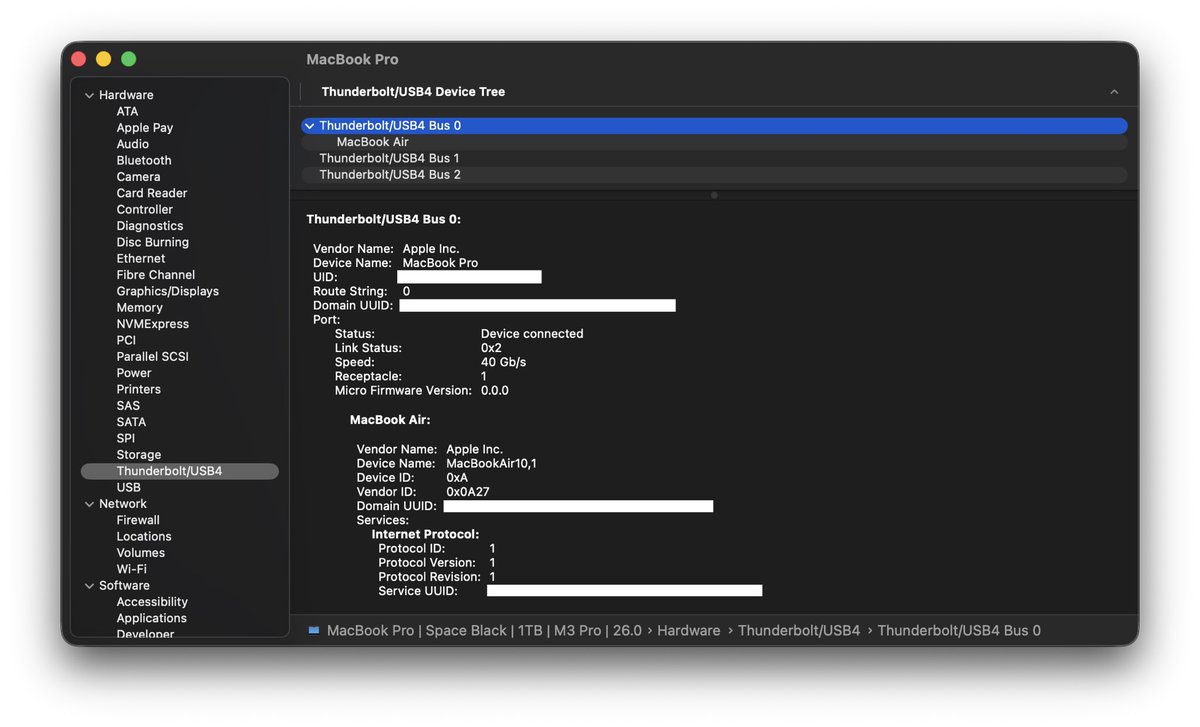Select MacBook Air in device tree
Viewport: 1200px width, 727px height.
(x=714, y=142)
